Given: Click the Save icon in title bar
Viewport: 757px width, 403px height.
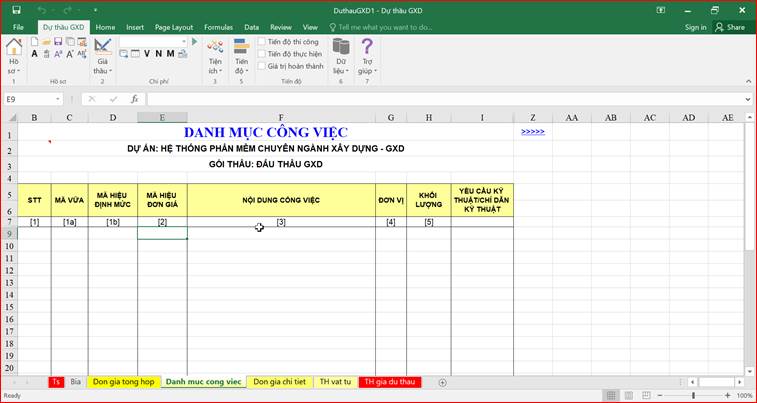Looking at the screenshot, I should [16, 9].
